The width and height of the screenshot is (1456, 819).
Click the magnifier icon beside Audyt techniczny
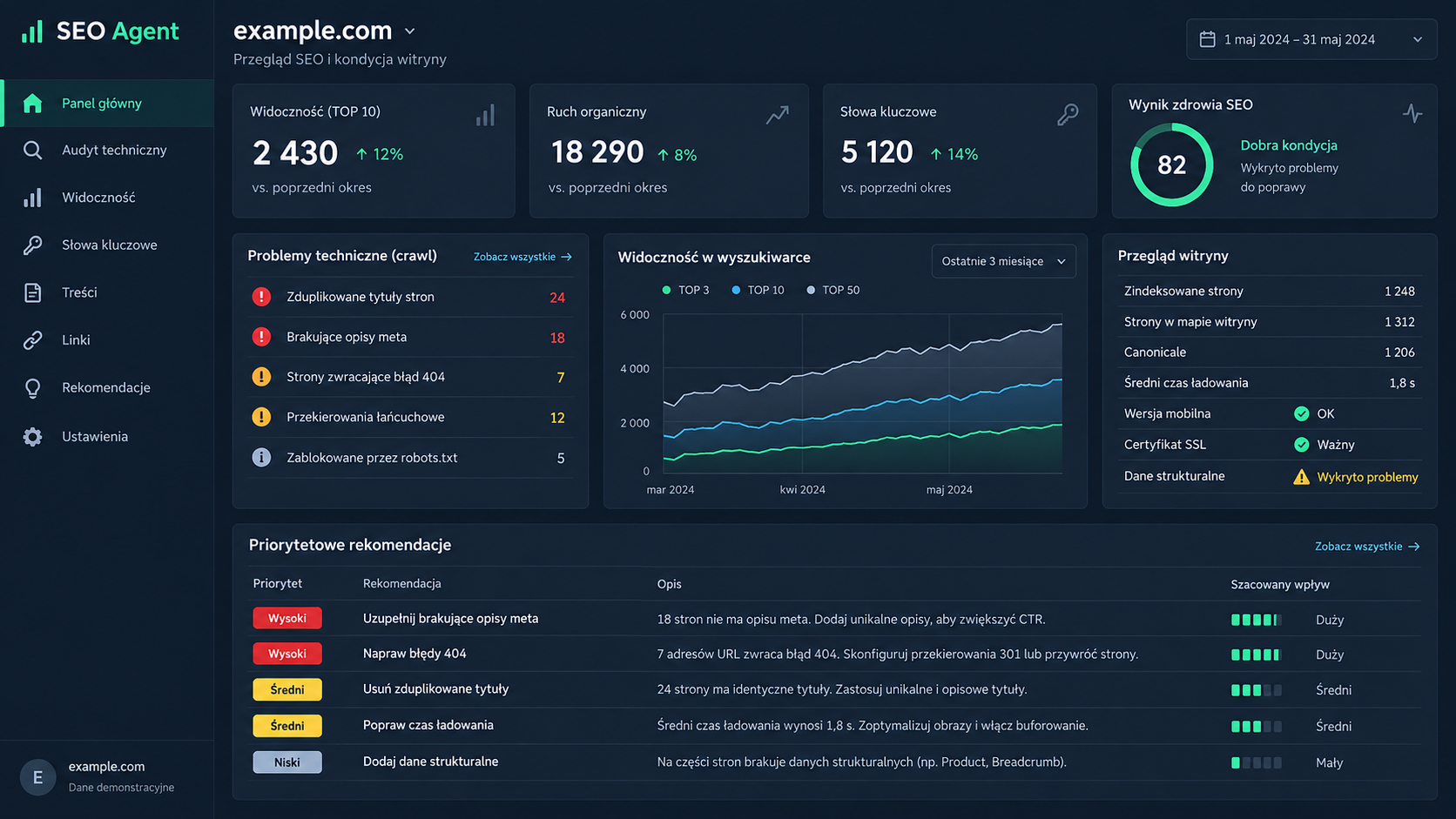(x=32, y=151)
